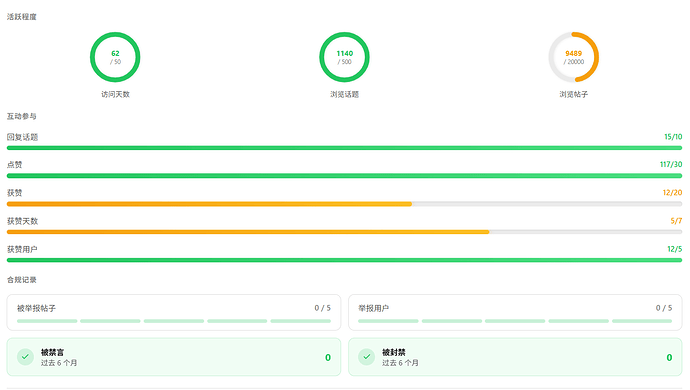Click the 117/30 value

click(671, 164)
